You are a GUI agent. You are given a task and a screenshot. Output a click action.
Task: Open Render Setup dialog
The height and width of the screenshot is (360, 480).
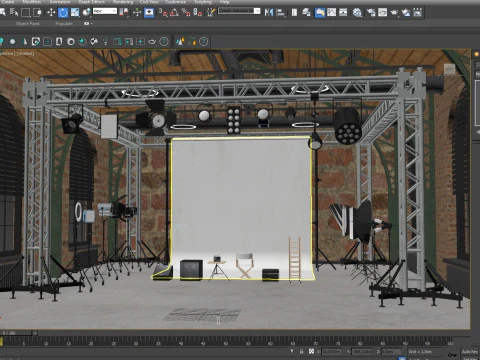[371, 13]
